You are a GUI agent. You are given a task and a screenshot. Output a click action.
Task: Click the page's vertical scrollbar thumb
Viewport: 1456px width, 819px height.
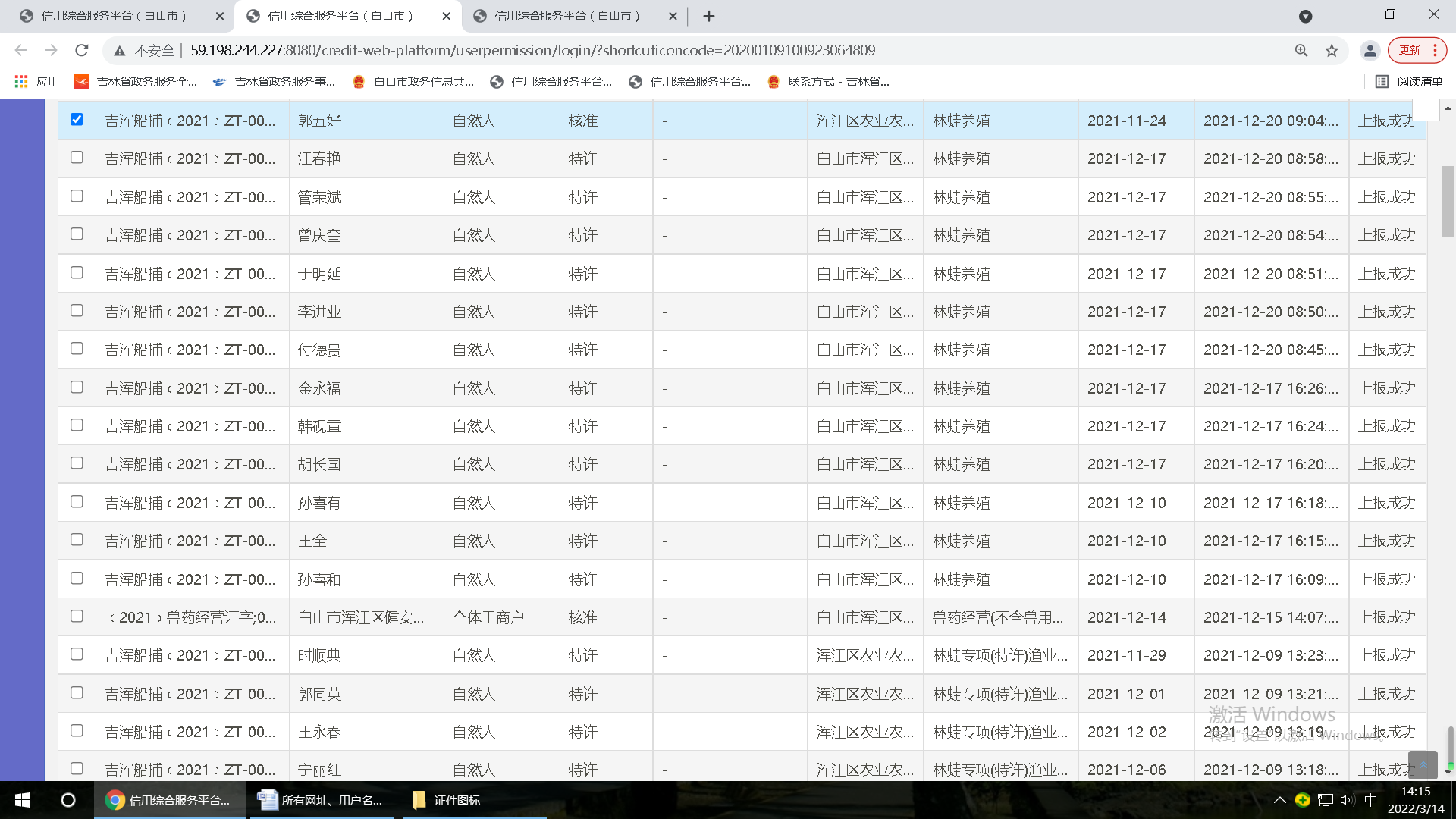[x=1448, y=201]
